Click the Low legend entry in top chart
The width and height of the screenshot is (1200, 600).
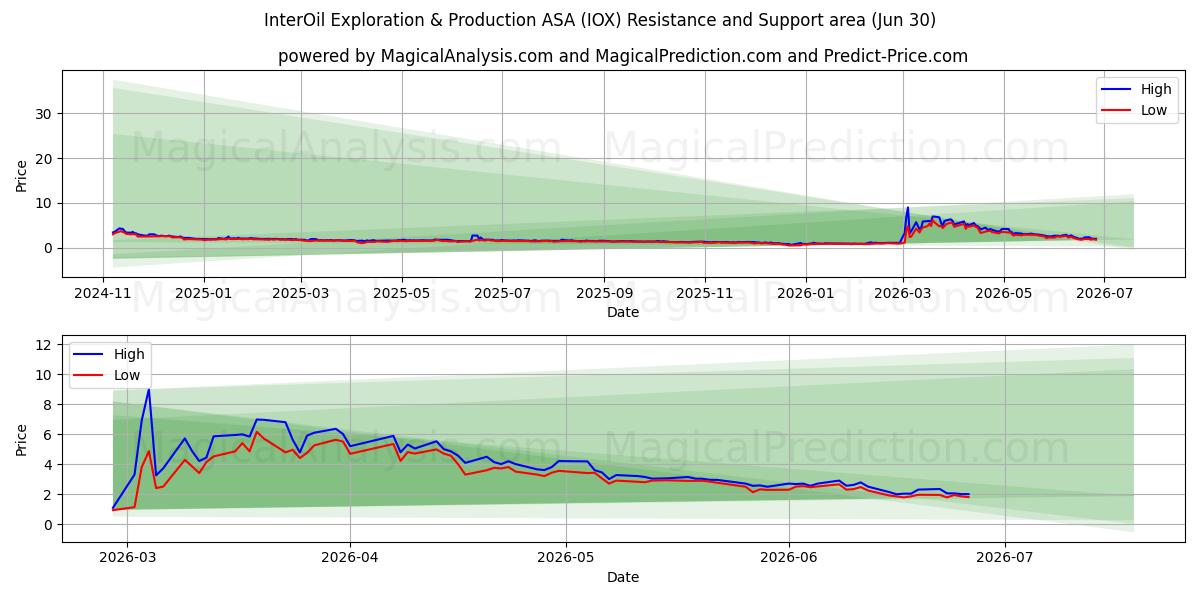click(x=1134, y=110)
